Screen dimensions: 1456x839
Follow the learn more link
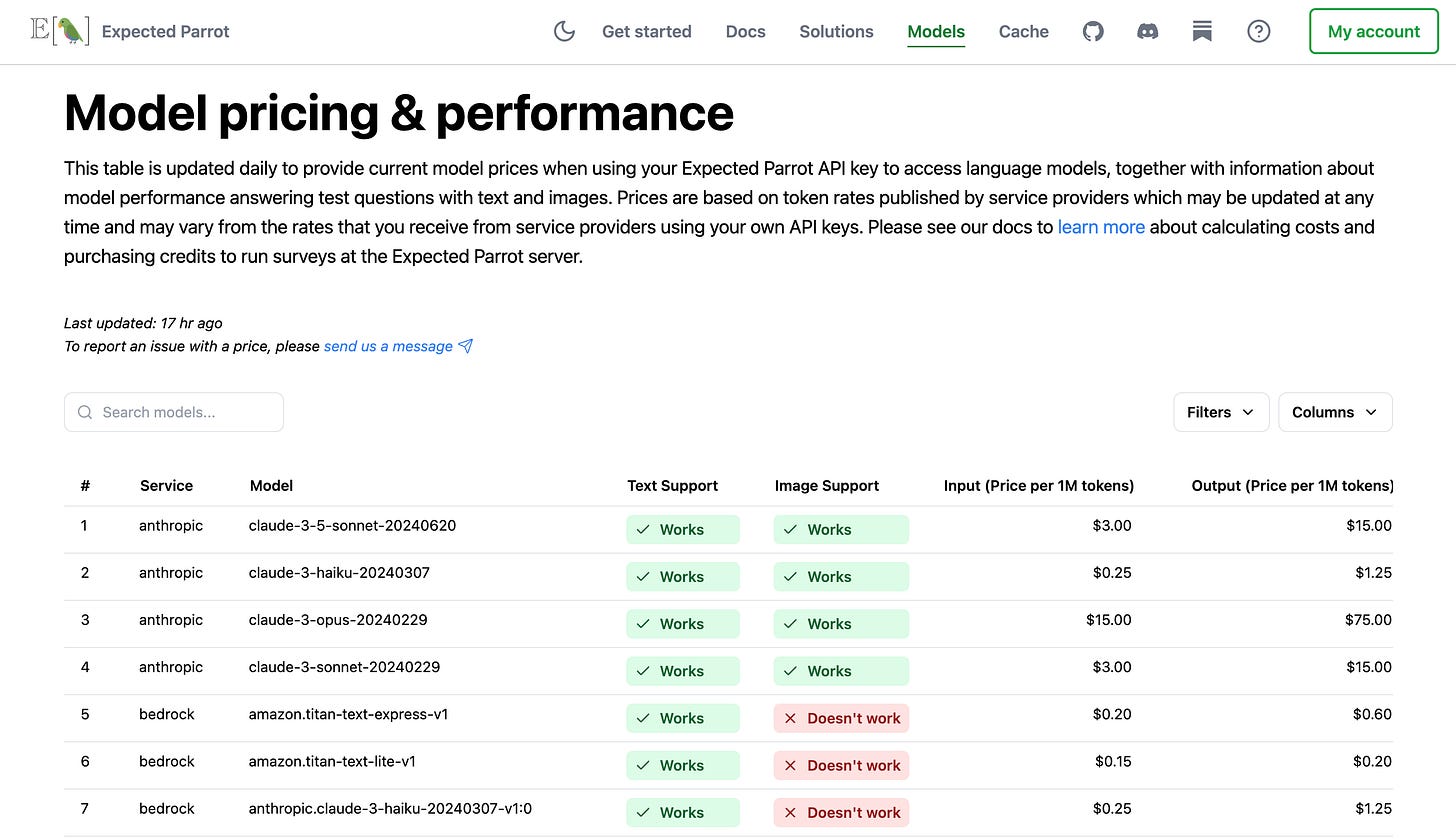pos(1101,227)
